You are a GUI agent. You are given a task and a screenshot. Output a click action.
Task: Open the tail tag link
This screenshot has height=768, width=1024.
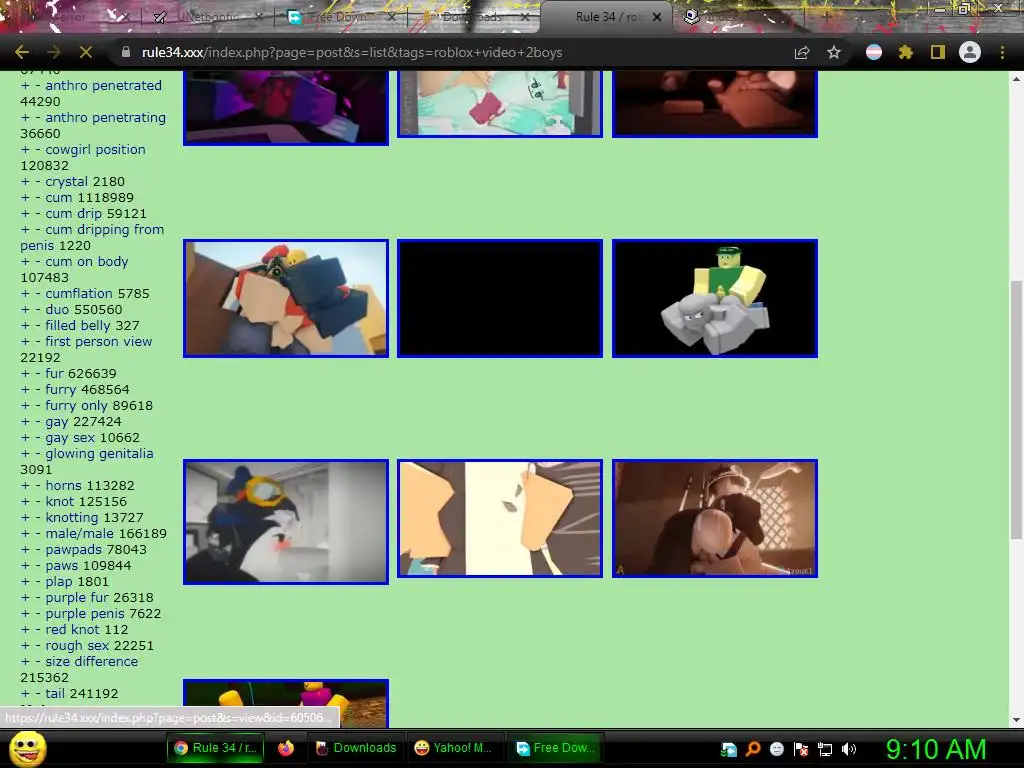click(x=56, y=694)
